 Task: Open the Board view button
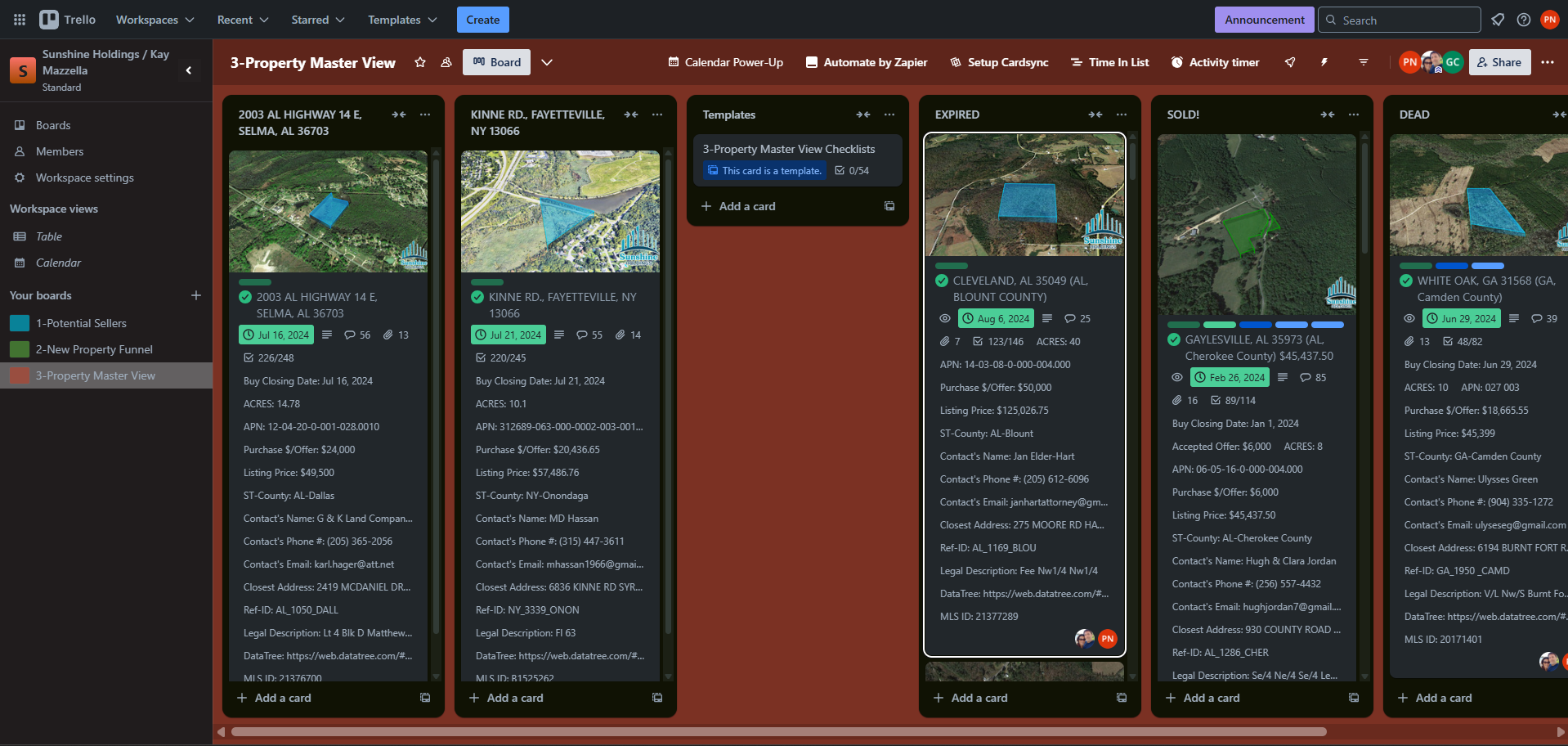pos(496,62)
